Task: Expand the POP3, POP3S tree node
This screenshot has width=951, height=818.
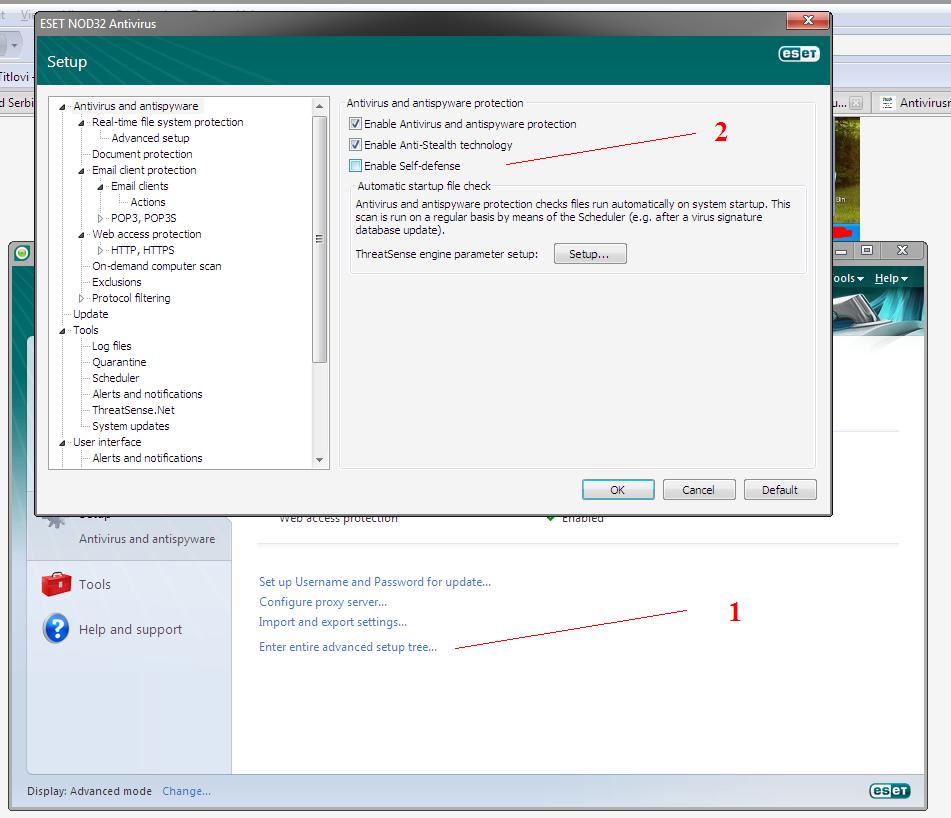Action: coord(100,218)
